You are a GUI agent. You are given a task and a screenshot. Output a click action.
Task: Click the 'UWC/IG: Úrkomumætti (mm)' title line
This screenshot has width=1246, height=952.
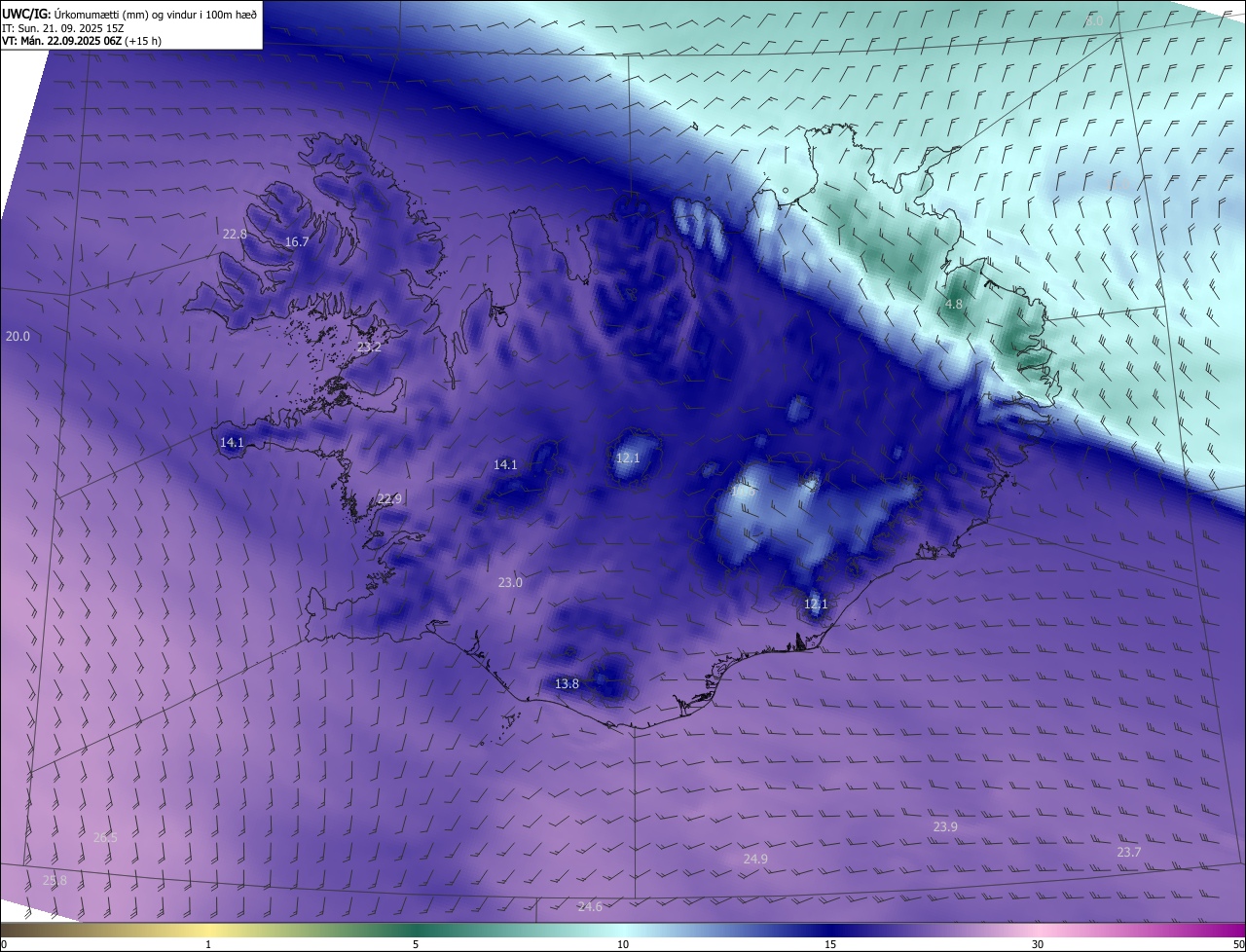(x=129, y=15)
